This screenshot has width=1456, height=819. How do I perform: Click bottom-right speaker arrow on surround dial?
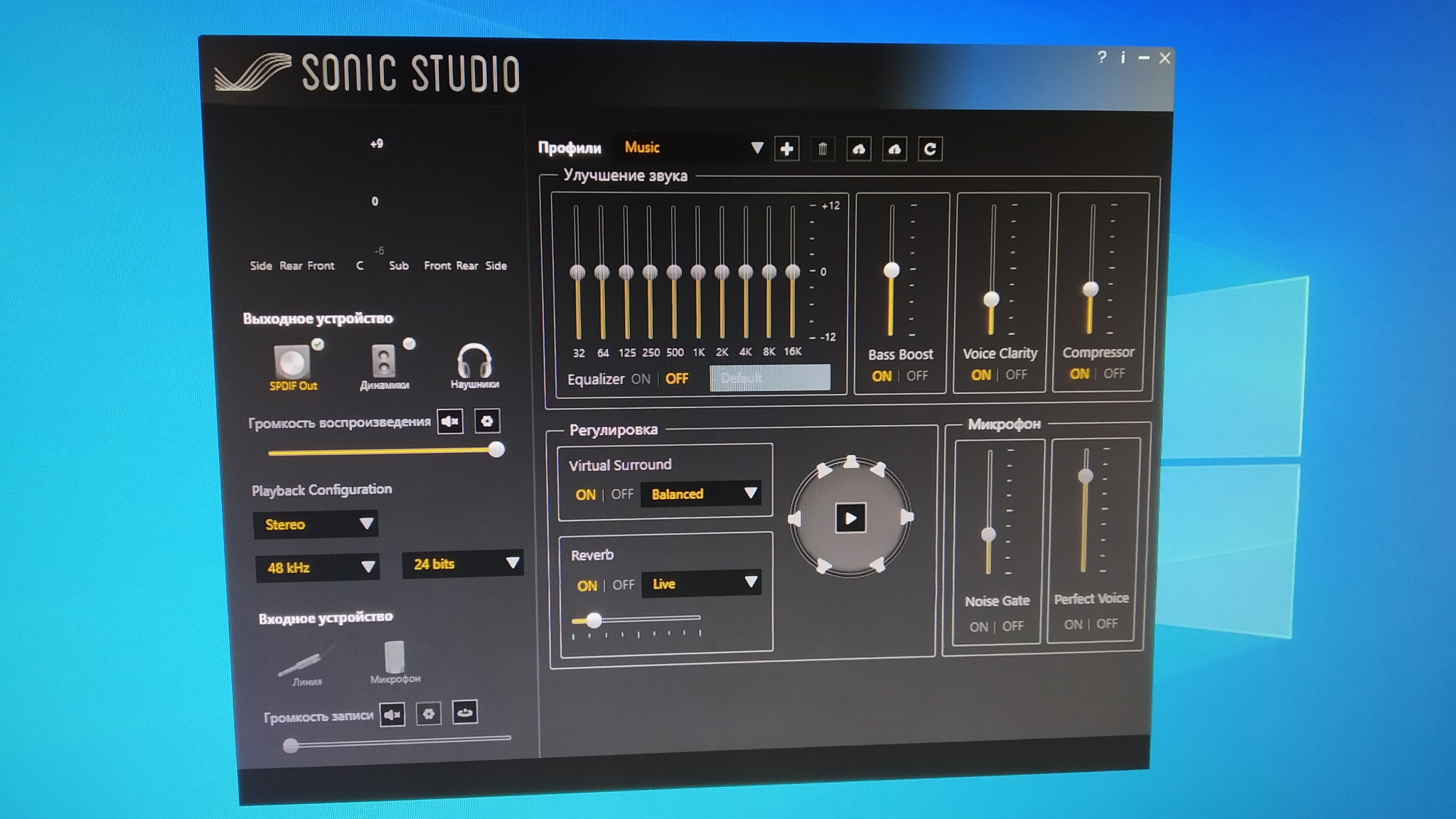click(878, 565)
